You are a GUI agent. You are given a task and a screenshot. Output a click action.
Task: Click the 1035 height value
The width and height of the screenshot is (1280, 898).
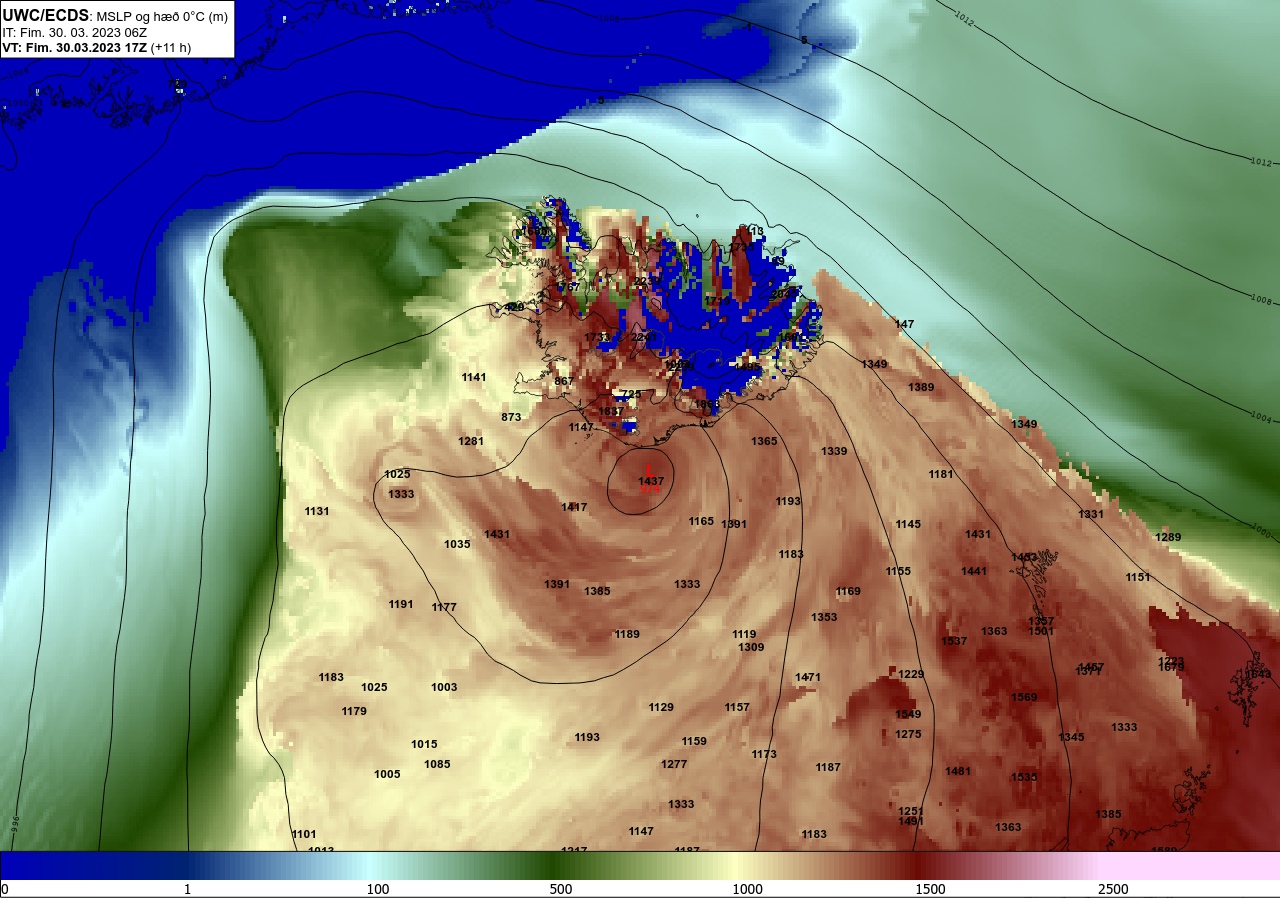pyautogui.click(x=457, y=544)
